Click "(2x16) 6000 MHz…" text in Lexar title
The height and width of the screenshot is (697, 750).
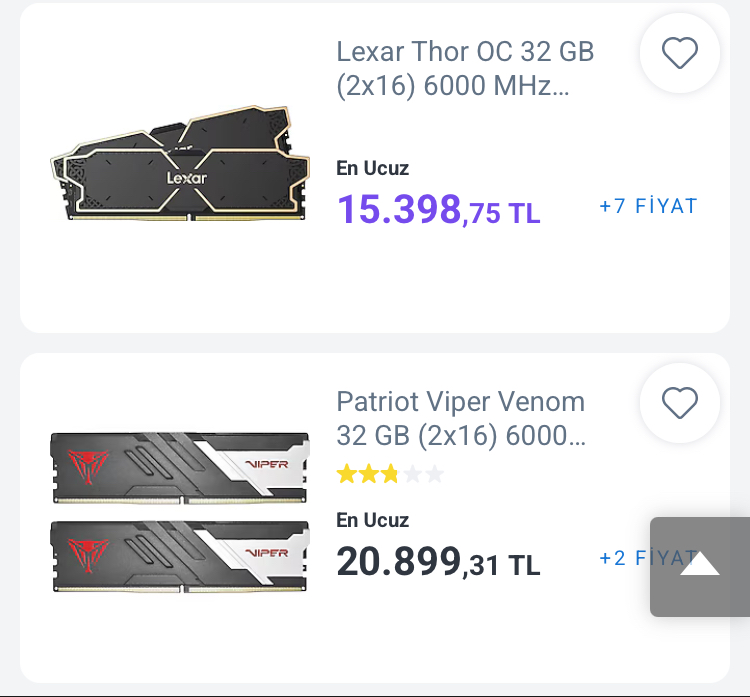click(x=452, y=86)
